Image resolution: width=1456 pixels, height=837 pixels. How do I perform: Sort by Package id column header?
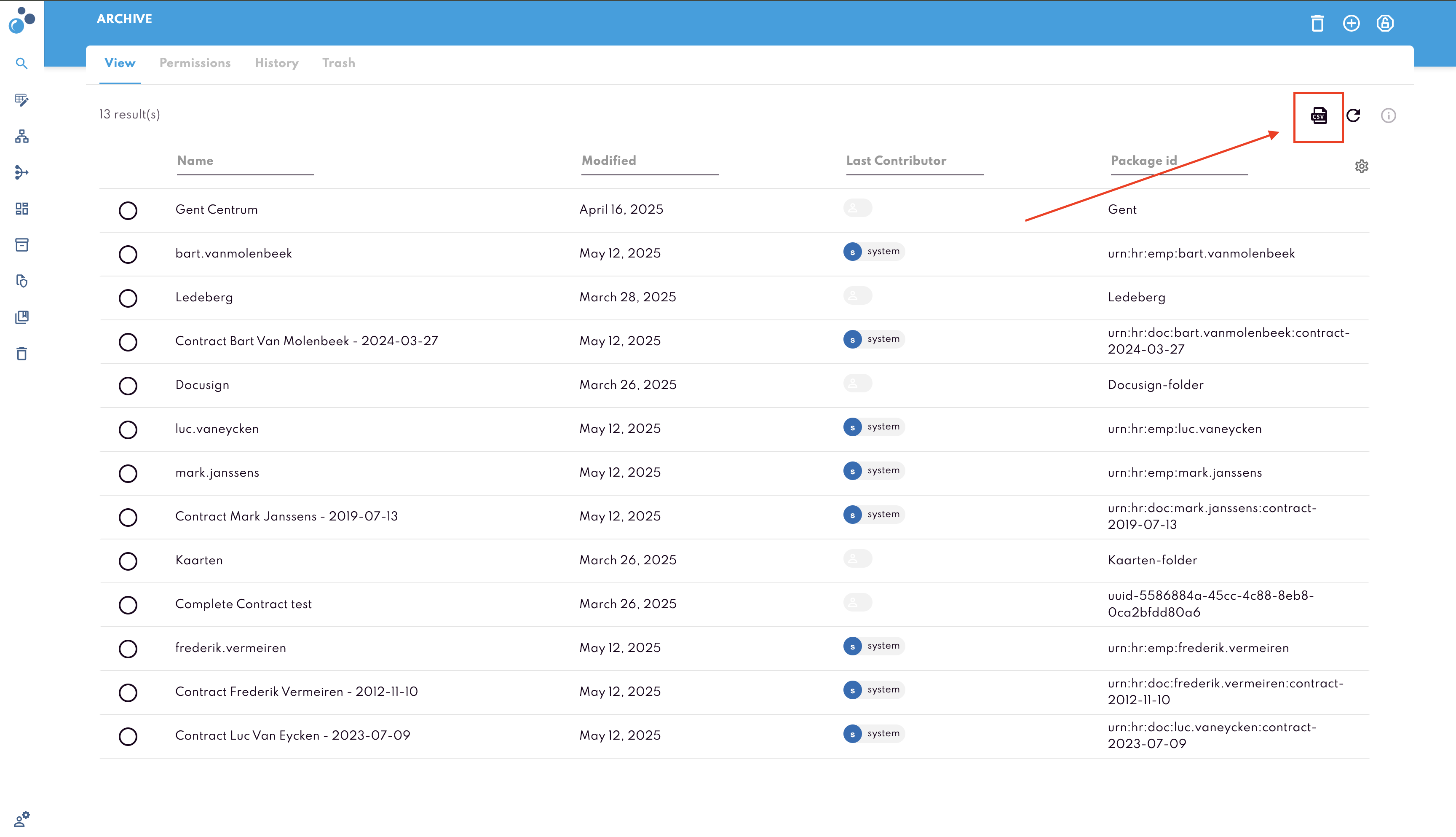pos(1143,161)
